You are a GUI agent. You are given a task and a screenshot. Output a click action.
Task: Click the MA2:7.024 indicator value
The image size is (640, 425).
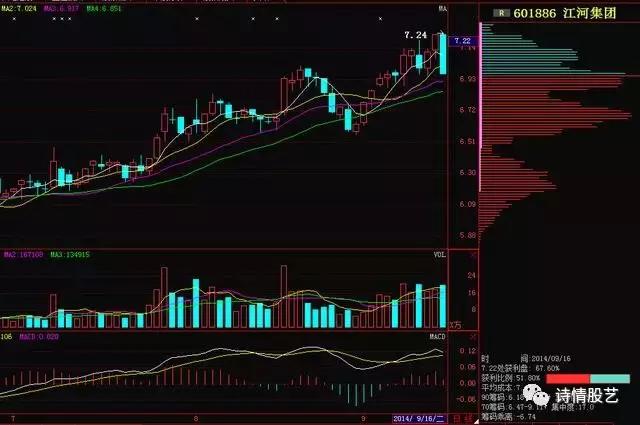(19, 8)
